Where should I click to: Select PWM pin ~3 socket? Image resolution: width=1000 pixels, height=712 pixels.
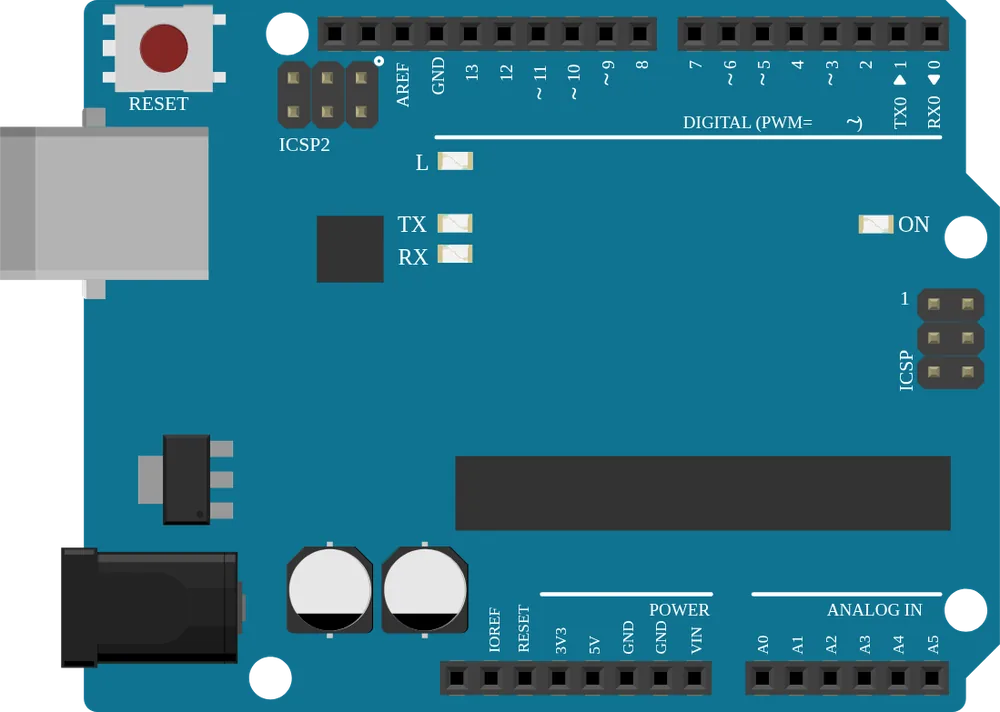(830, 33)
